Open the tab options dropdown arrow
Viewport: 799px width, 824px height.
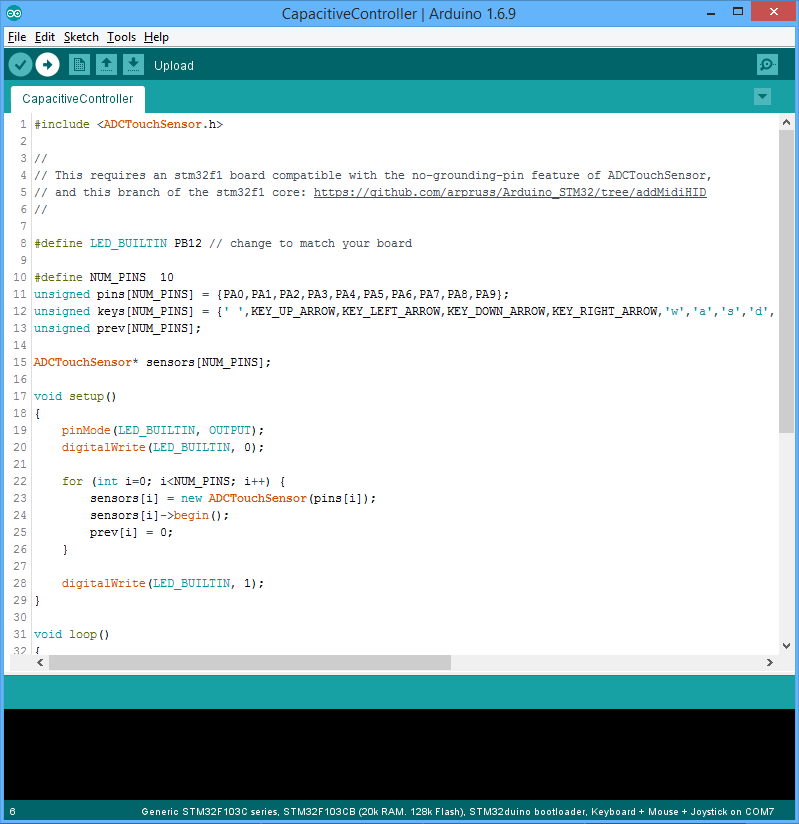pos(762,97)
